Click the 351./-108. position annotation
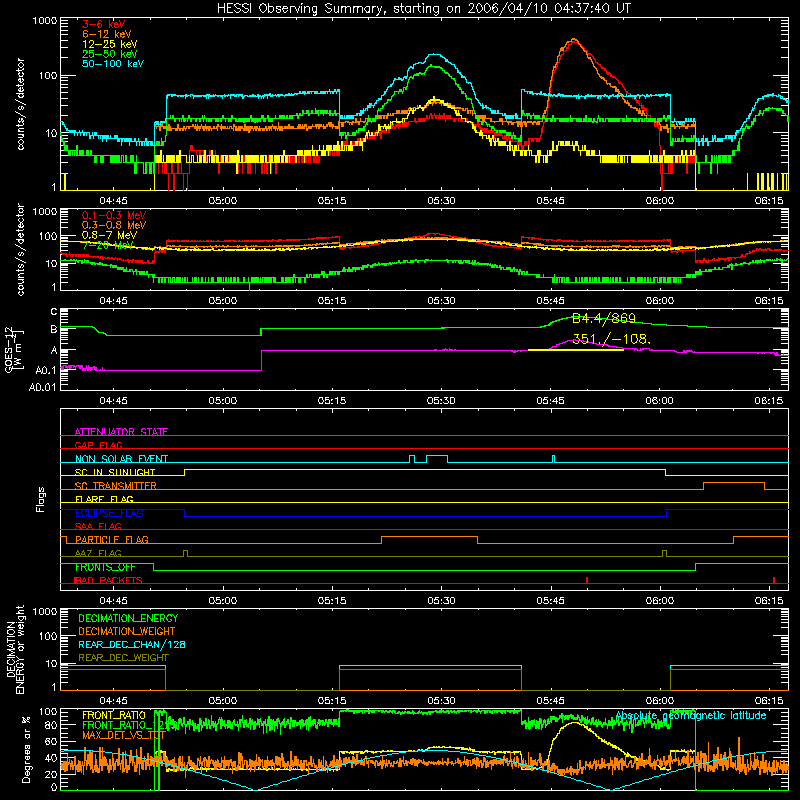This screenshot has width=800, height=800. [610, 339]
